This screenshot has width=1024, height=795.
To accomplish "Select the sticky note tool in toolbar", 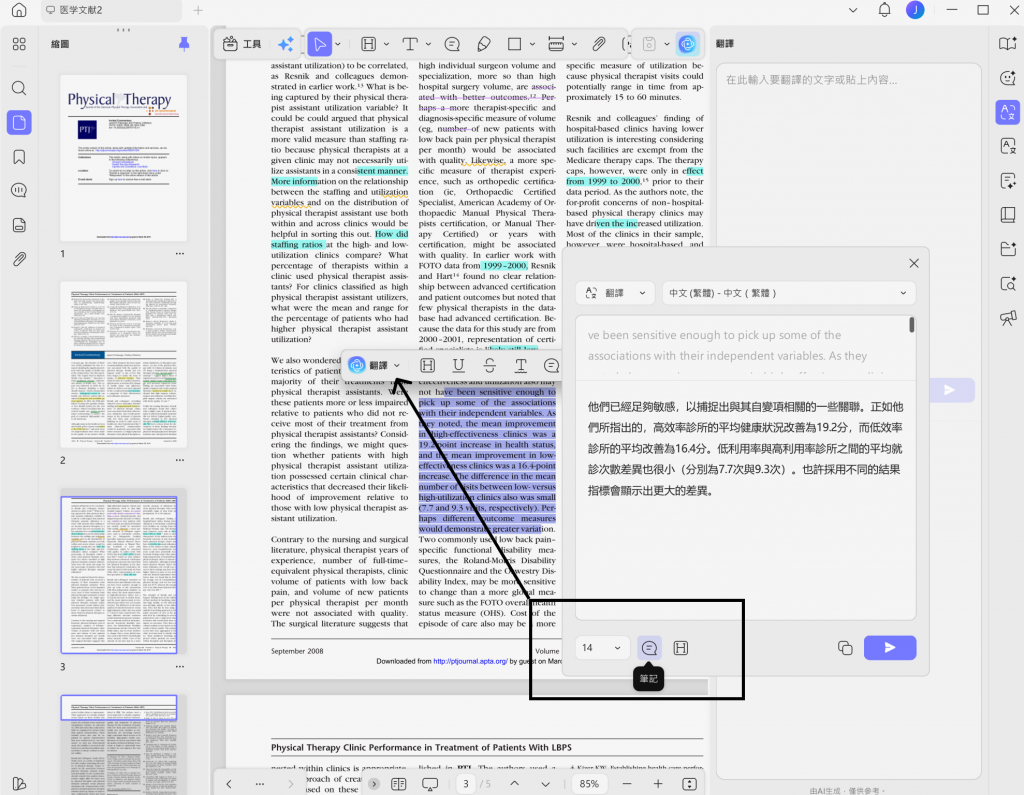I will (452, 44).
